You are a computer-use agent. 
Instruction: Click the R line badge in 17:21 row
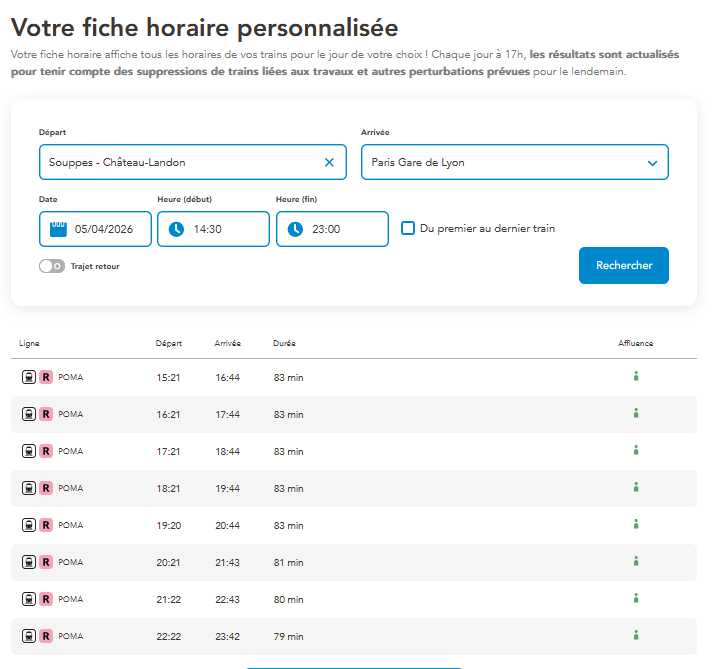coord(46,451)
